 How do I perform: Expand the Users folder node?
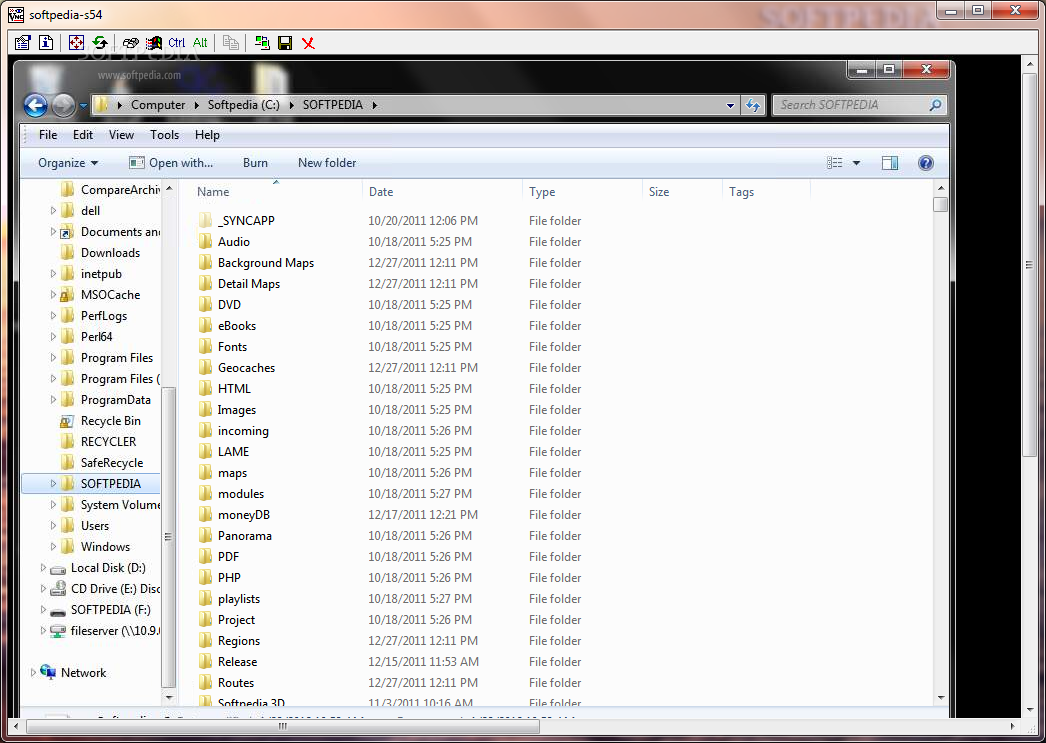53,526
